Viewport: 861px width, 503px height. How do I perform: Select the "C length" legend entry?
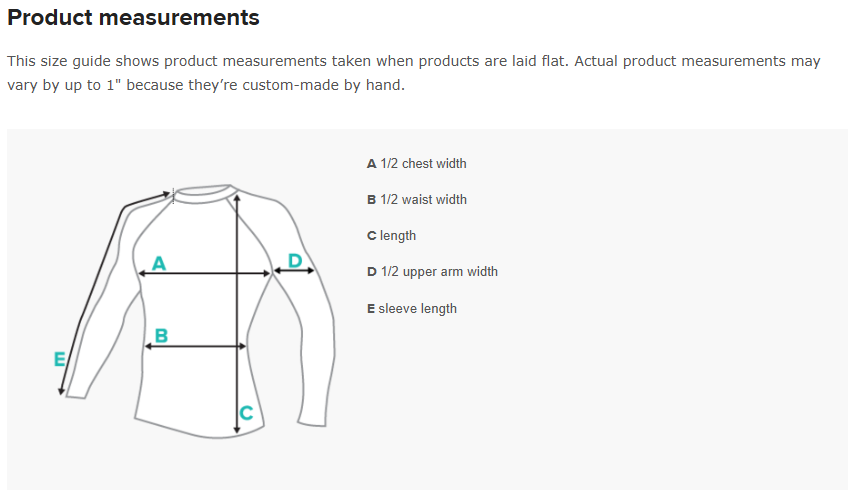392,236
